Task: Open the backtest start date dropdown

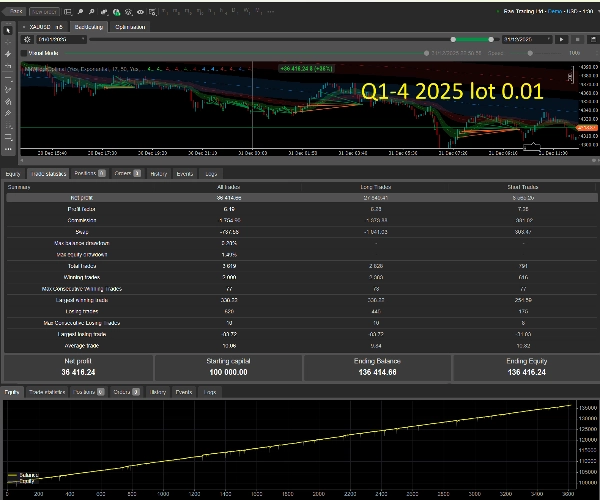Action: (61, 39)
